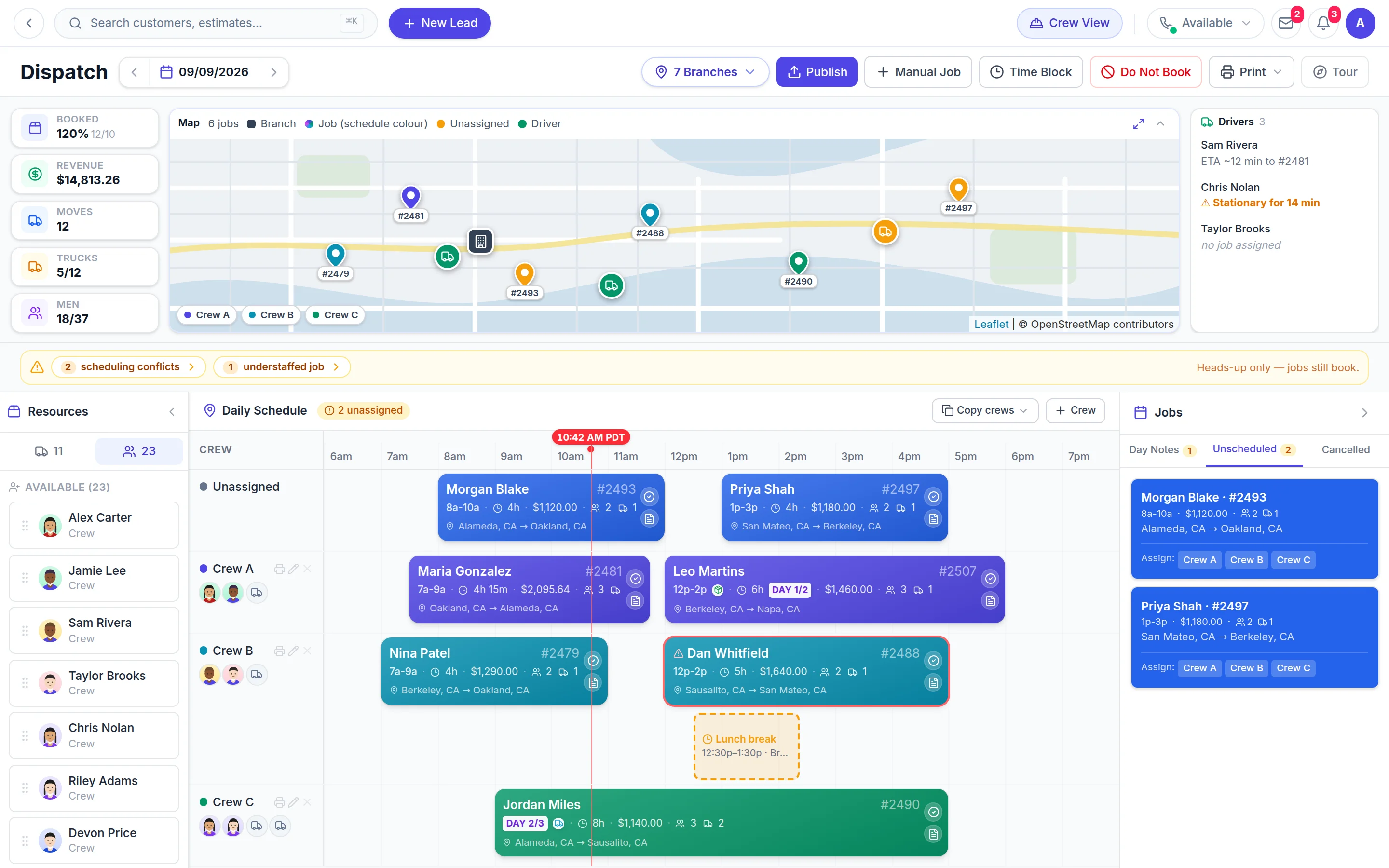Mark Leo Martins job complete check icon
The width and height of the screenshot is (1389, 868).
tap(990, 579)
